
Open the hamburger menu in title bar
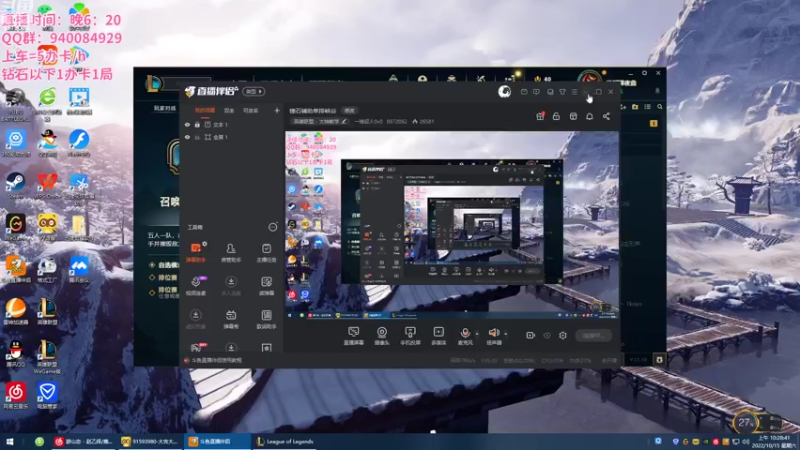[x=574, y=92]
